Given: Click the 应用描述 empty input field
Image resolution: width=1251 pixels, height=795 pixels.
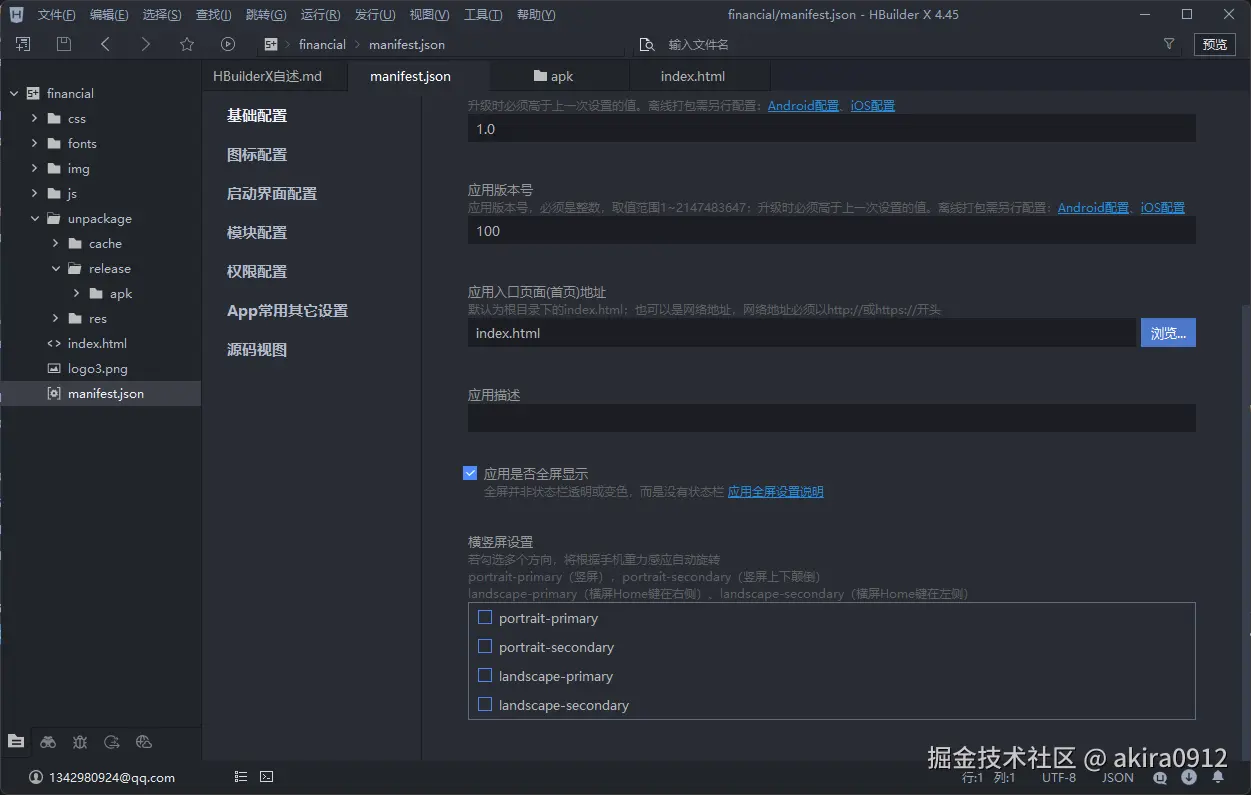Looking at the screenshot, I should point(831,418).
